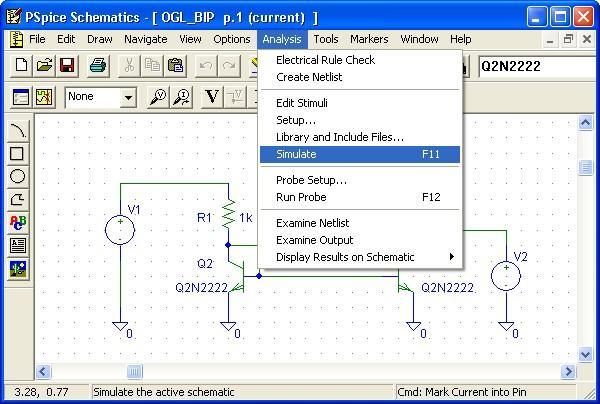Viewport: 600px width, 404px height.
Task: Open the Markers menu
Action: 369,39
